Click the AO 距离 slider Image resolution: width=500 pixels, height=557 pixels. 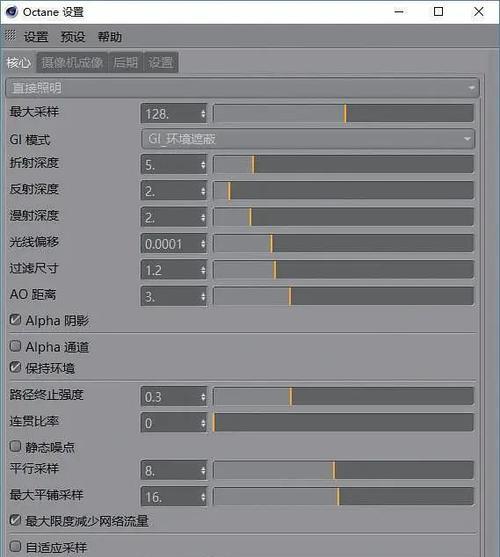[343, 296]
